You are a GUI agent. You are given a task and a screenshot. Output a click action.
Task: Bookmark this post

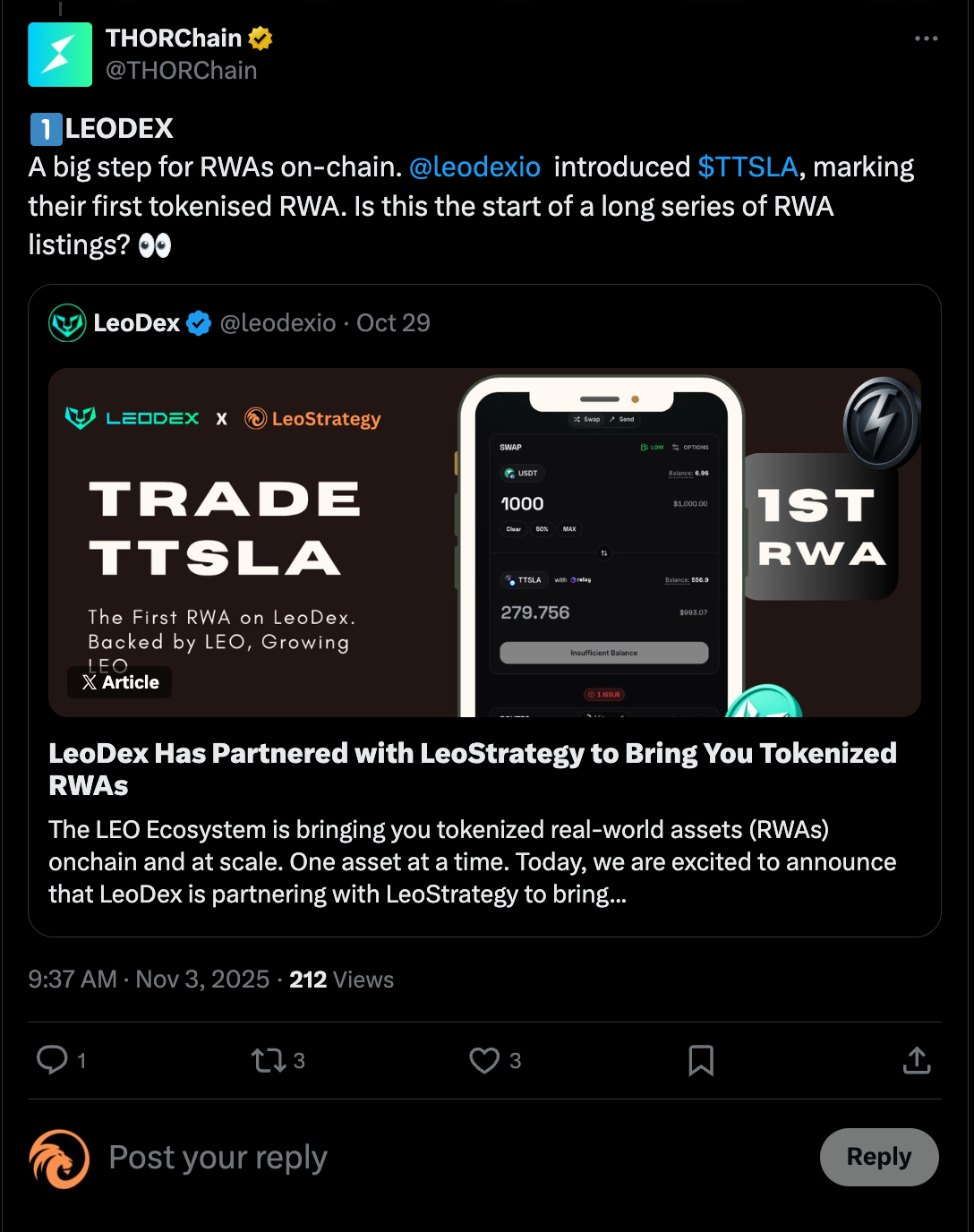click(701, 1061)
